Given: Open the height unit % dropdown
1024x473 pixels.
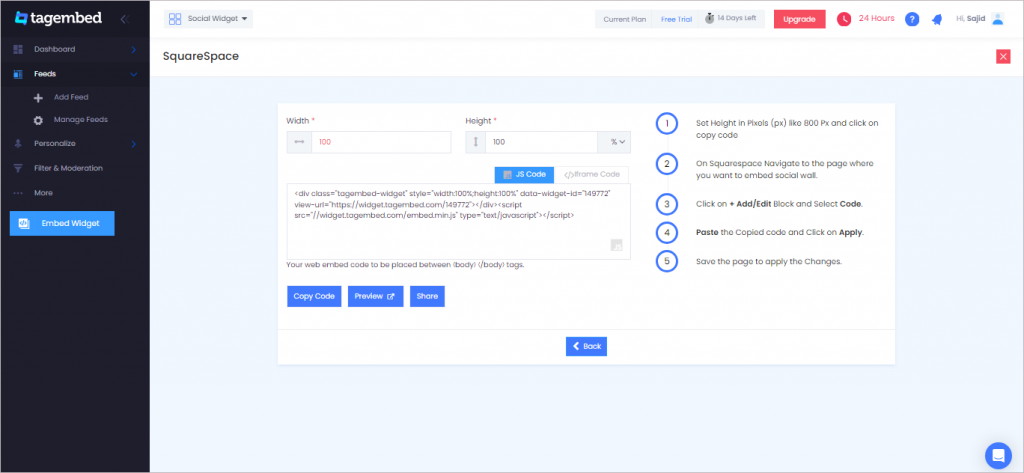Looking at the screenshot, I should tap(614, 142).
